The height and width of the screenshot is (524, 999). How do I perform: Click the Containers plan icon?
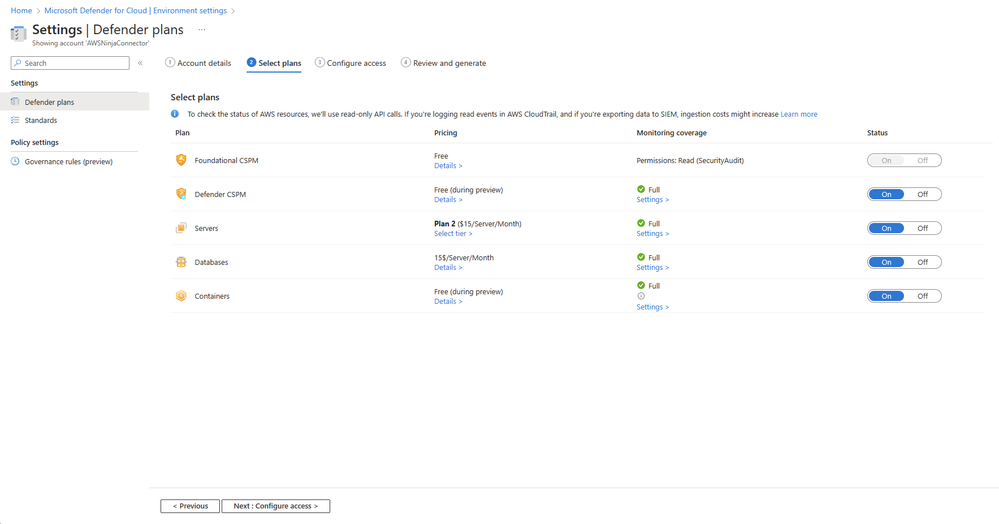(x=181, y=296)
